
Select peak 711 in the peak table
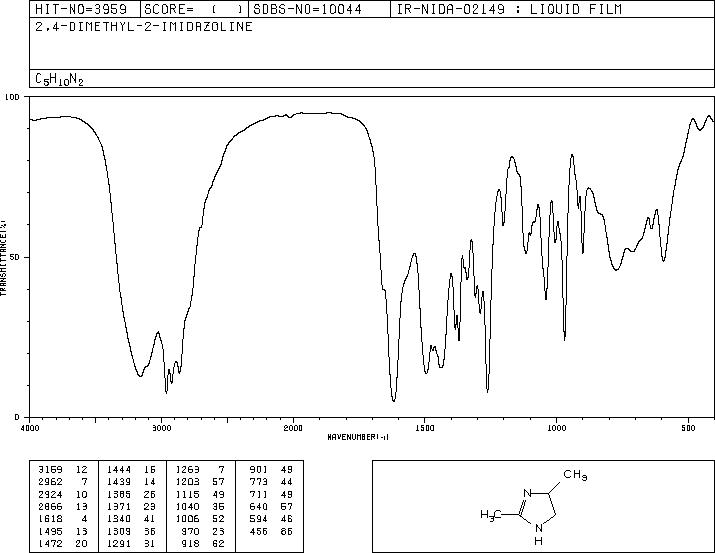(x=259, y=494)
